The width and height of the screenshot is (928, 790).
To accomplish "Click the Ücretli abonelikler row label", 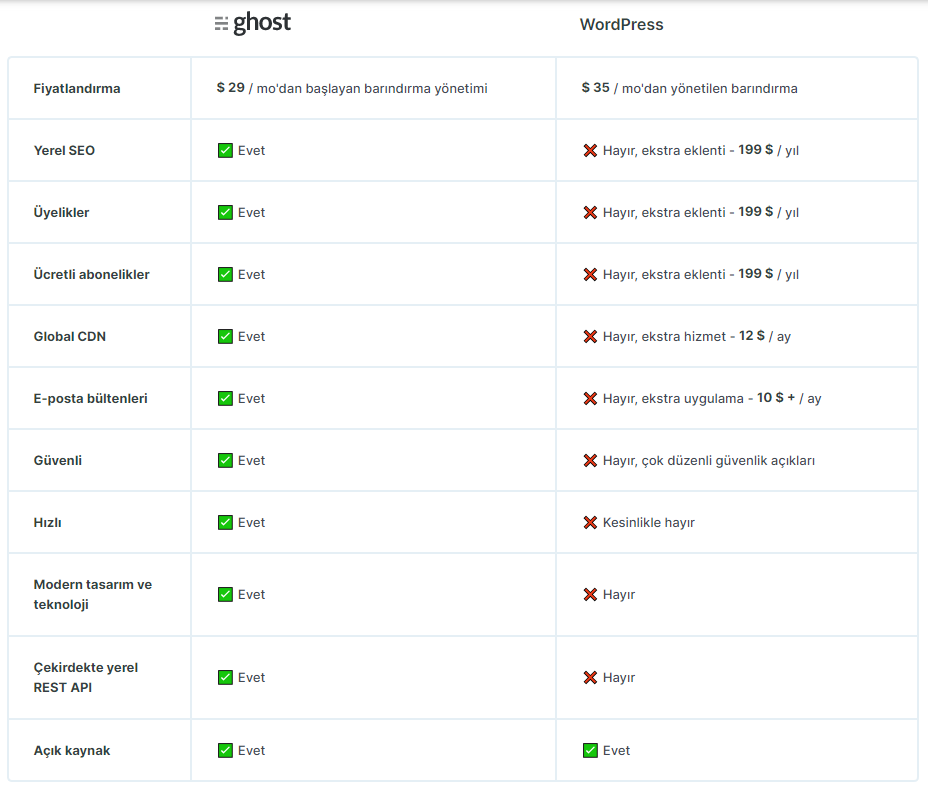I will pos(92,275).
